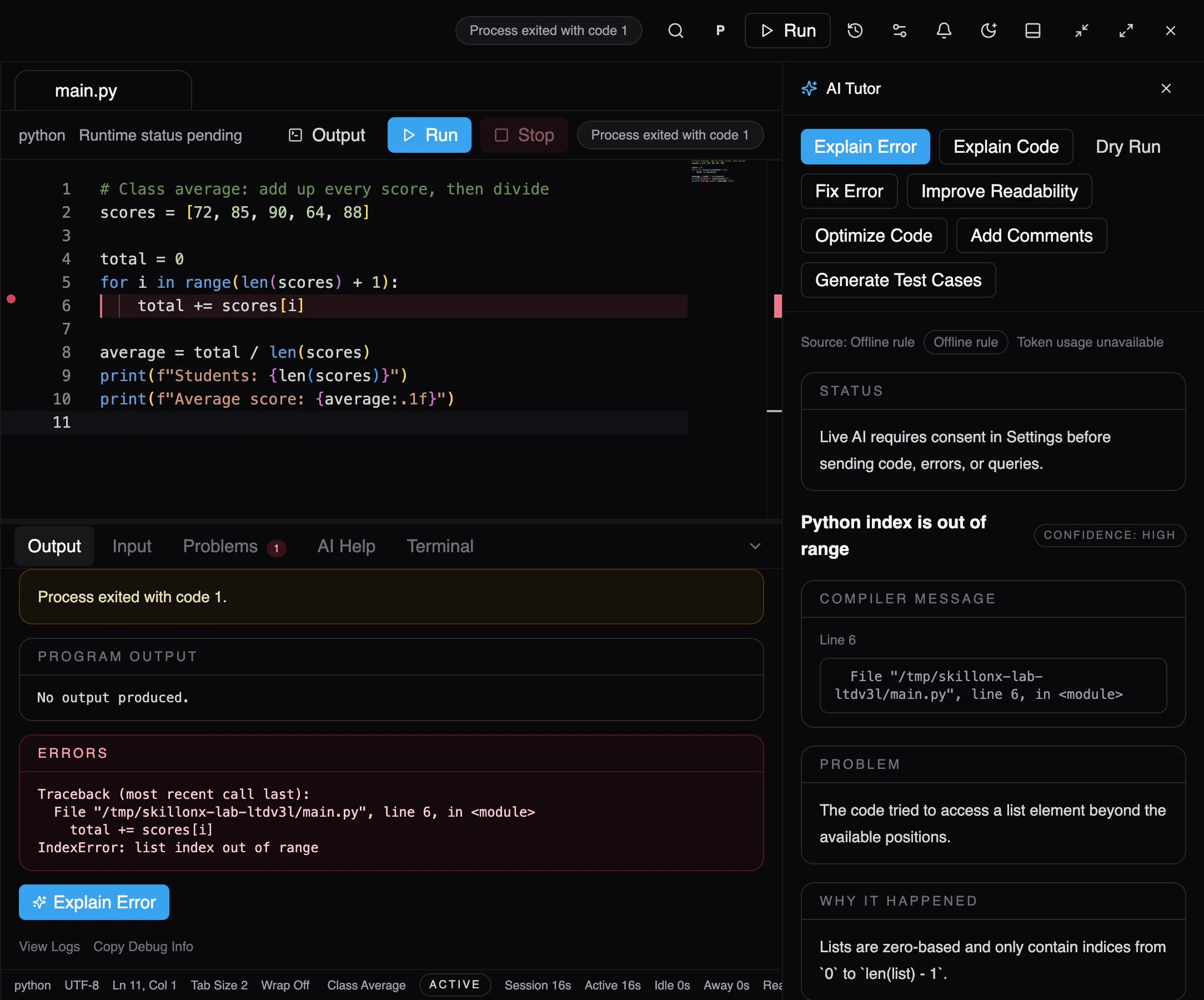Click Class Average in status bar
This screenshot has width=1204, height=1000.
click(366, 984)
